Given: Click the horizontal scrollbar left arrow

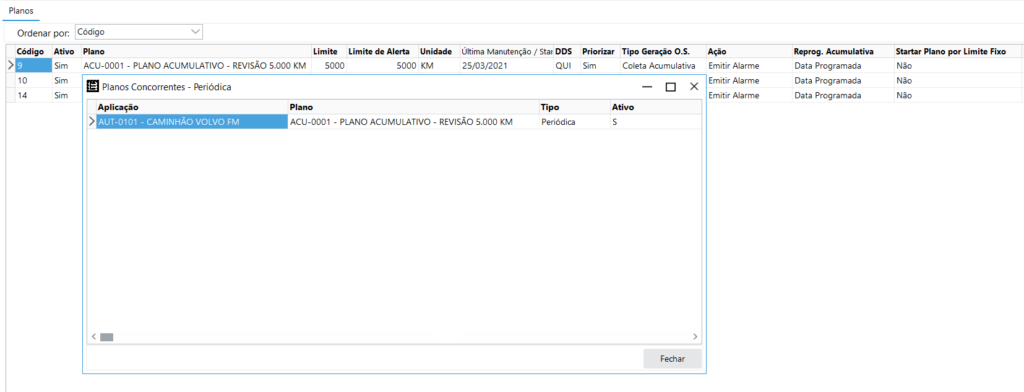Looking at the screenshot, I should pyautogui.click(x=93, y=337).
